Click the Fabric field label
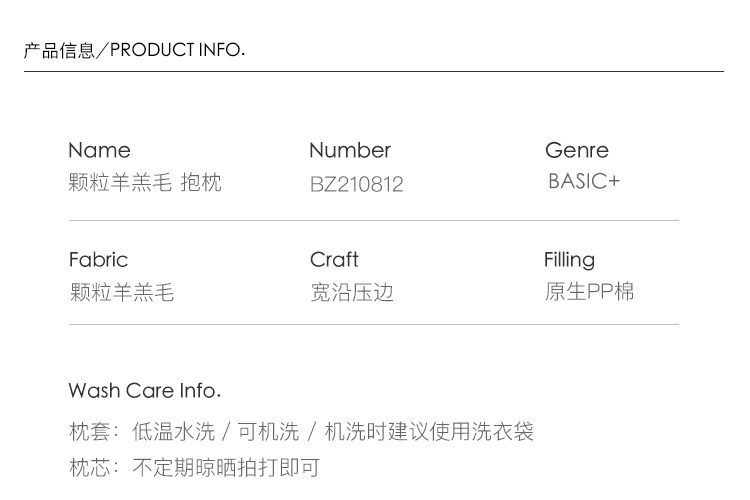The width and height of the screenshot is (750, 500). pyautogui.click(x=98, y=260)
